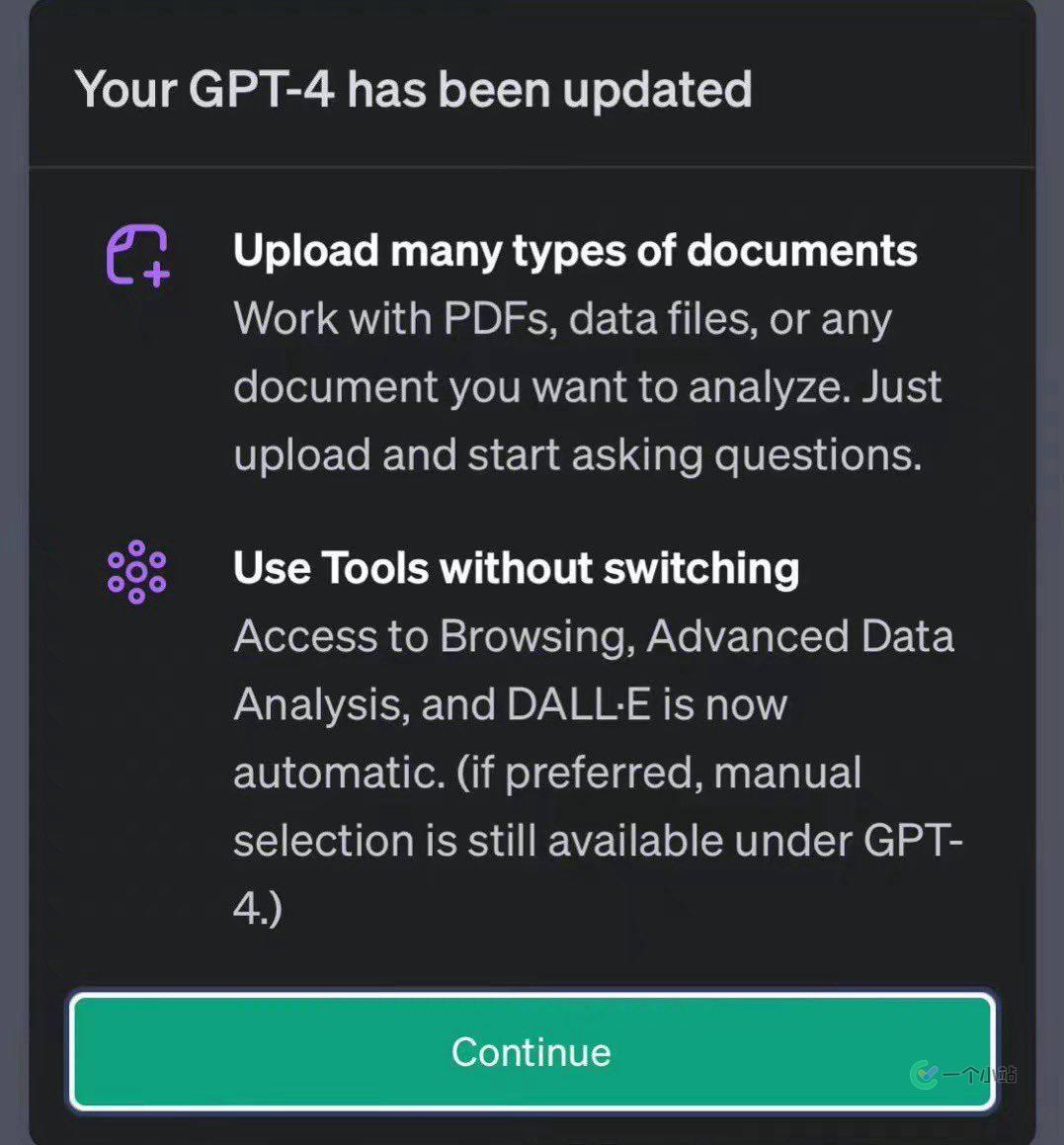Click the "manual" word in the parenthetical note
1064x1145 pixels.
tap(787, 773)
